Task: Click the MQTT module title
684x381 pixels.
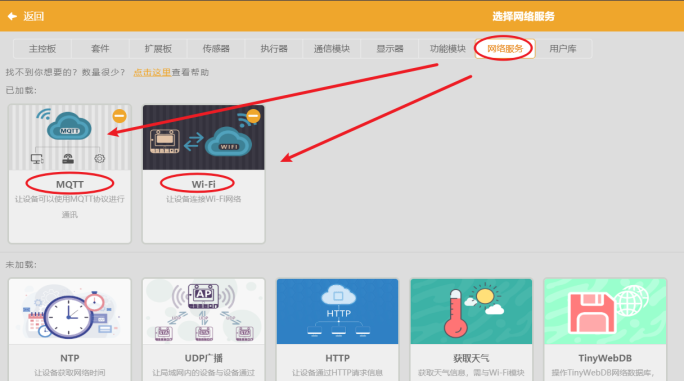Action: pos(70,185)
